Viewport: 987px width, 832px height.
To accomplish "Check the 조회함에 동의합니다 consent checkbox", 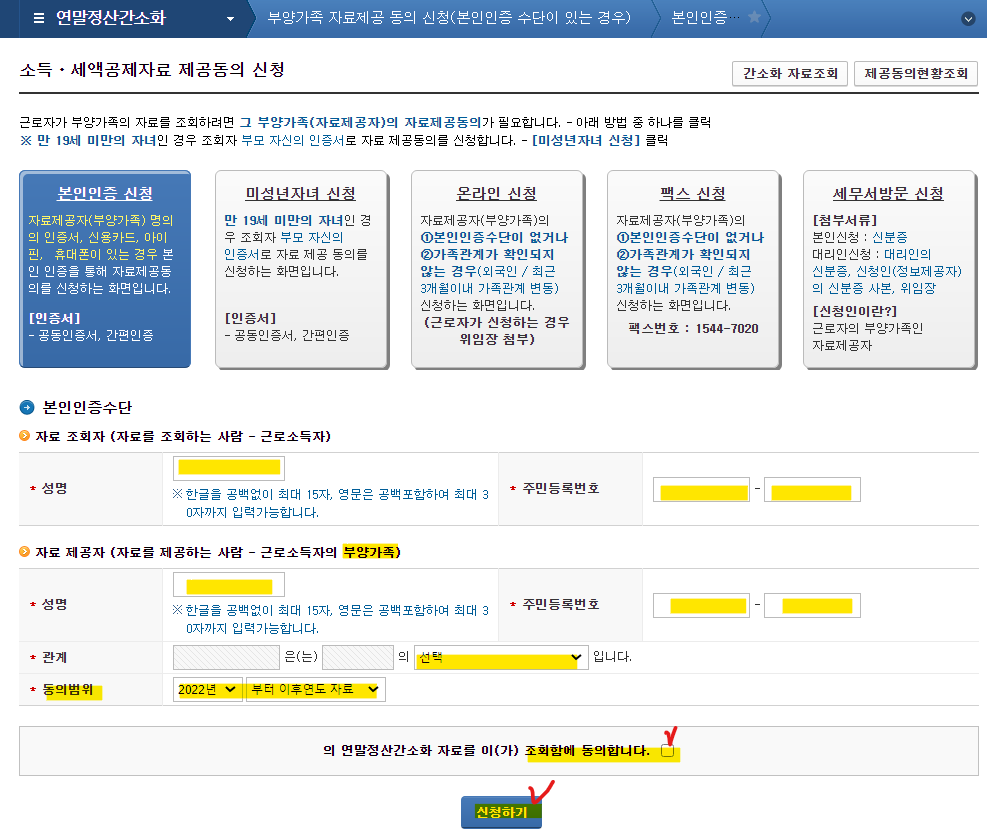I will point(667,751).
